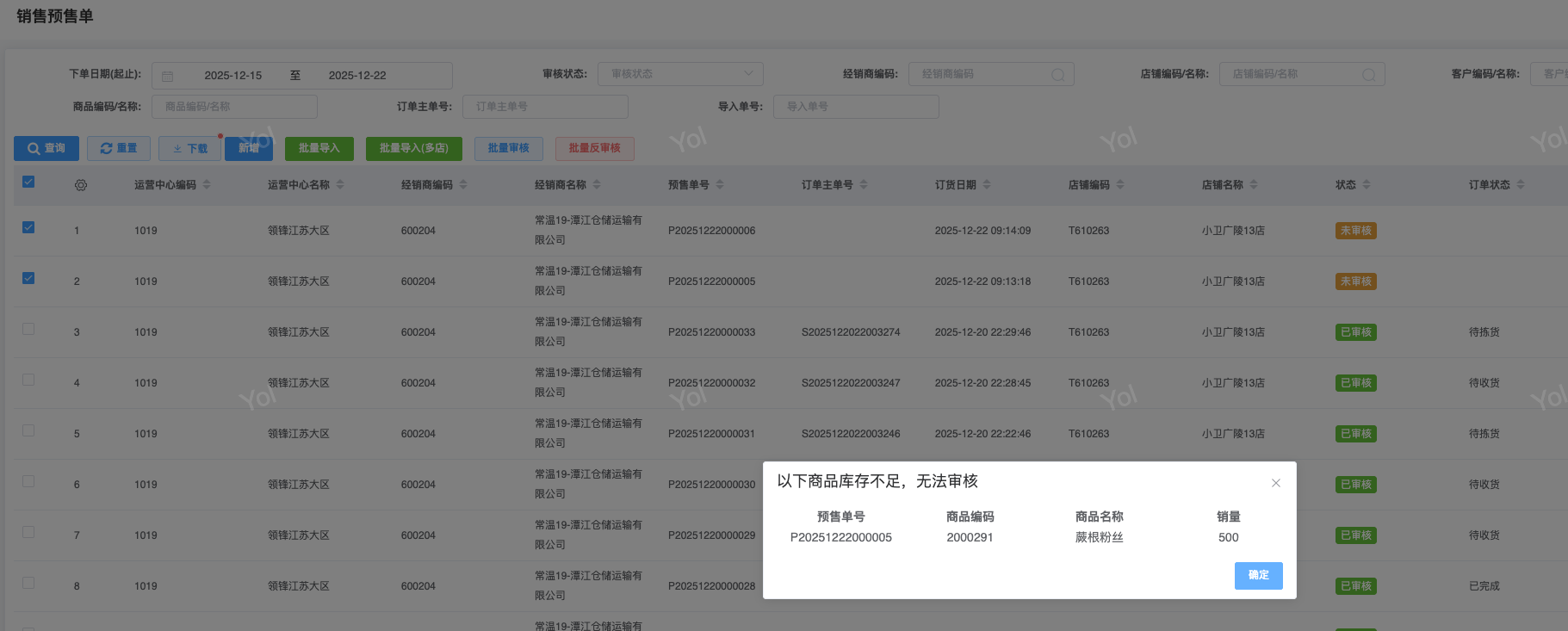Image resolution: width=1568 pixels, height=631 pixels.
Task: Close the insufficient stock dialog
Action: click(x=1276, y=483)
